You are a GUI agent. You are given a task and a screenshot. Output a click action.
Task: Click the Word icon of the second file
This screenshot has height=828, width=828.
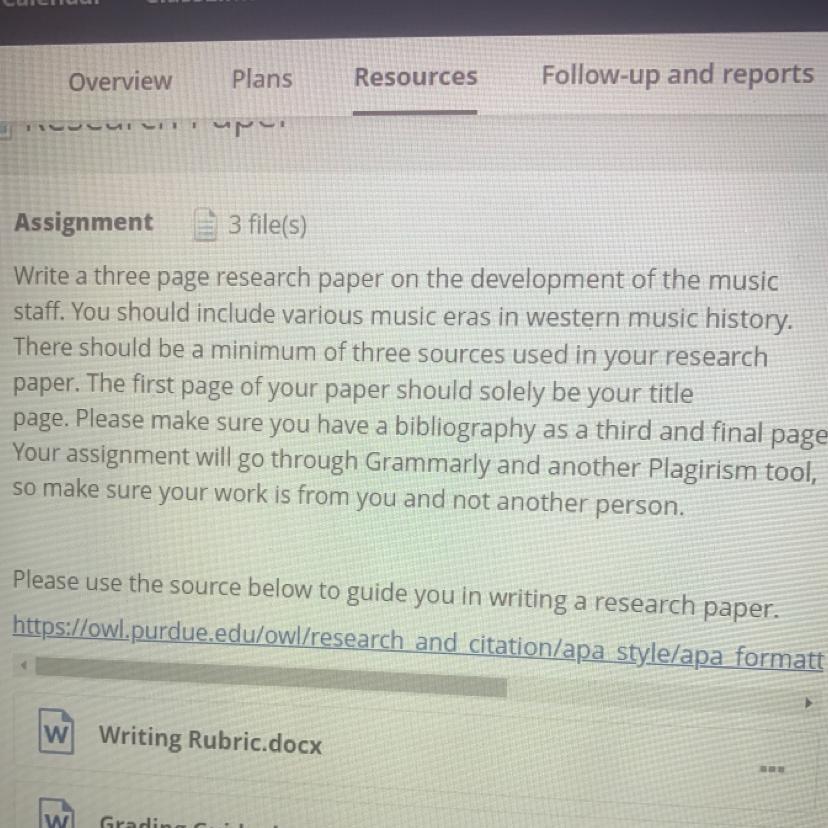pos(57,814)
